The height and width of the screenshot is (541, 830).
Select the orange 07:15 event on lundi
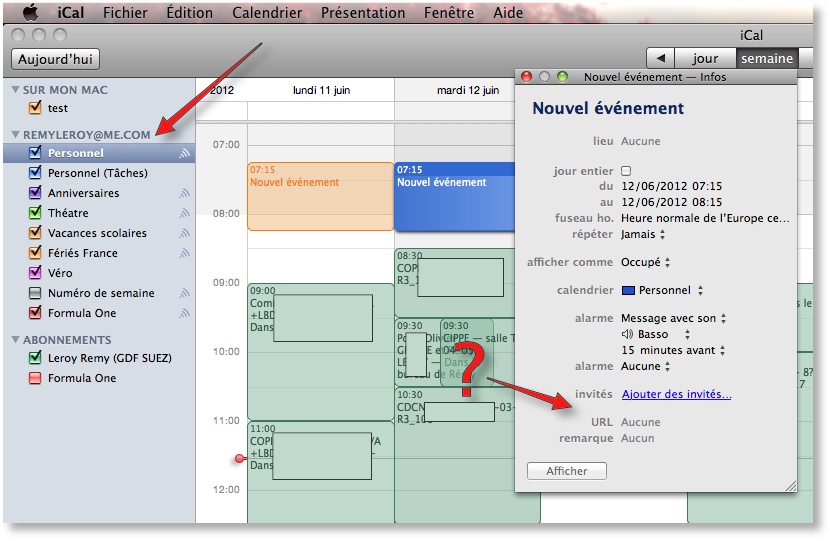[x=320, y=196]
